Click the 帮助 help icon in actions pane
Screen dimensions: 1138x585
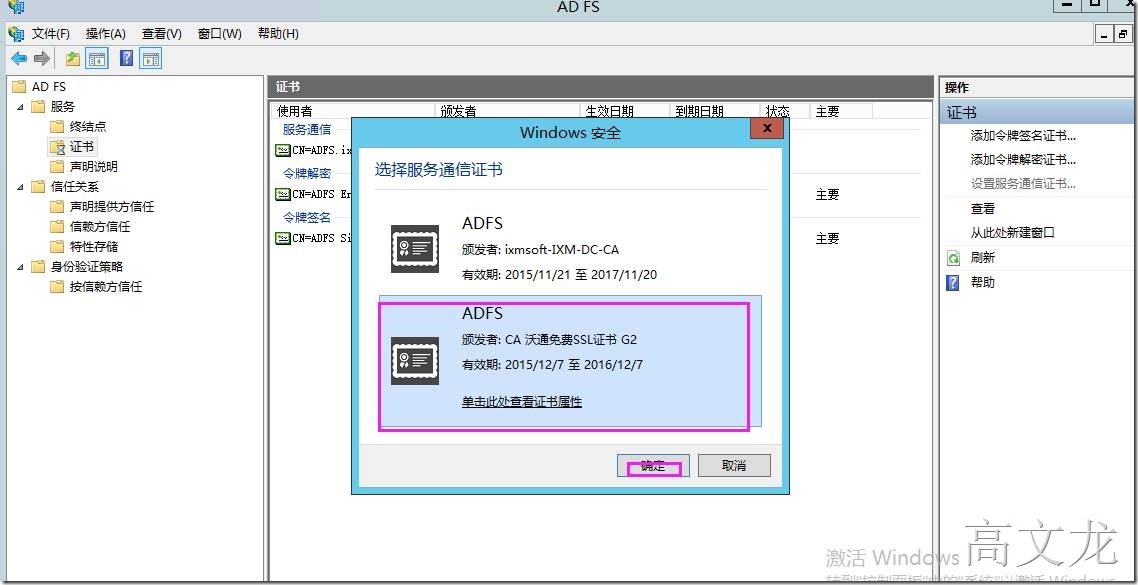953,283
